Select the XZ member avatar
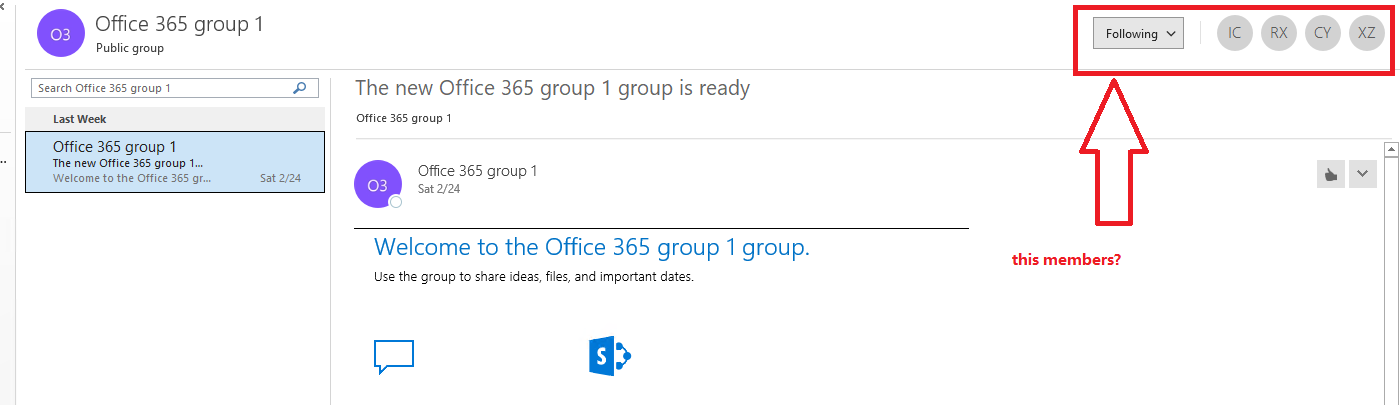Viewport: 1400px width, 405px height. pyautogui.click(x=1366, y=33)
